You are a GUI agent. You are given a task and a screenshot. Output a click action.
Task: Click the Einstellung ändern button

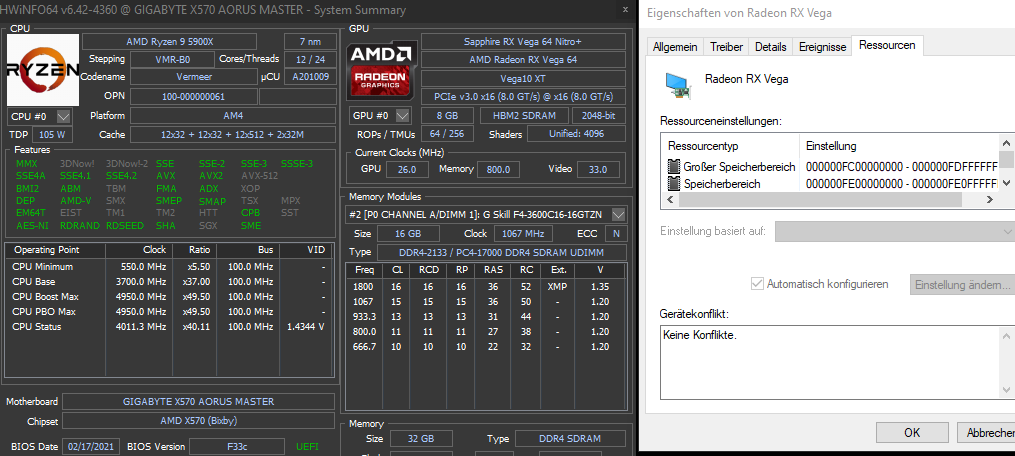tap(963, 284)
